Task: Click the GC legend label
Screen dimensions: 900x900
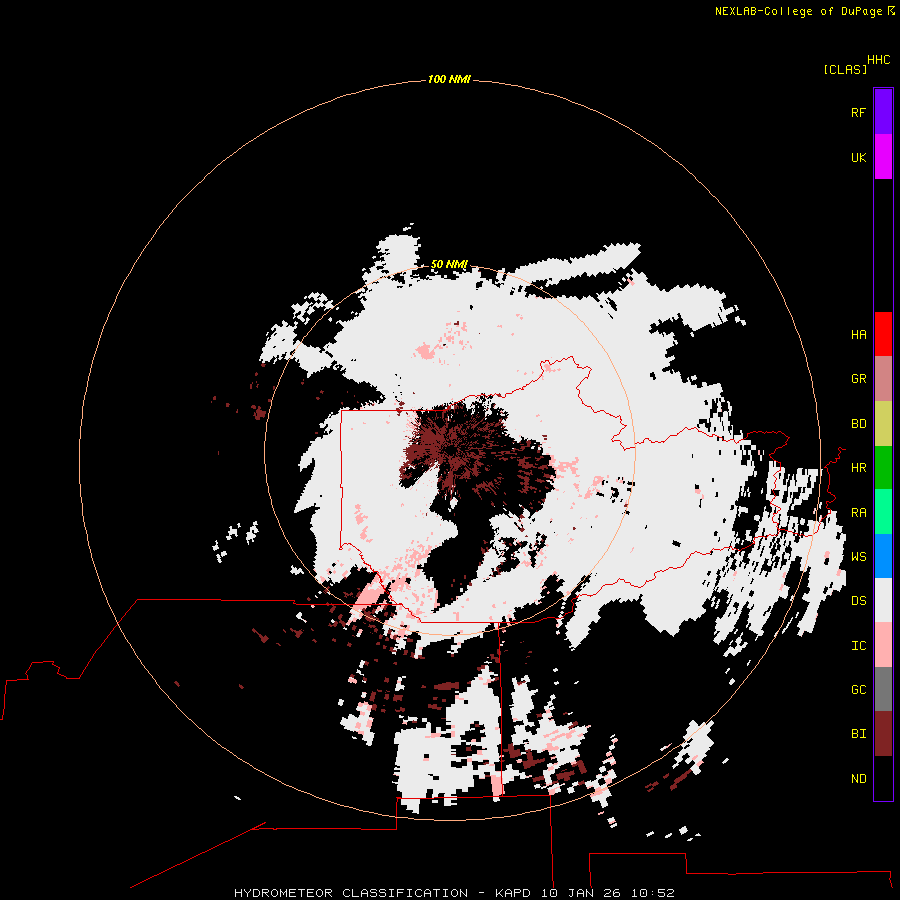Action: click(858, 690)
